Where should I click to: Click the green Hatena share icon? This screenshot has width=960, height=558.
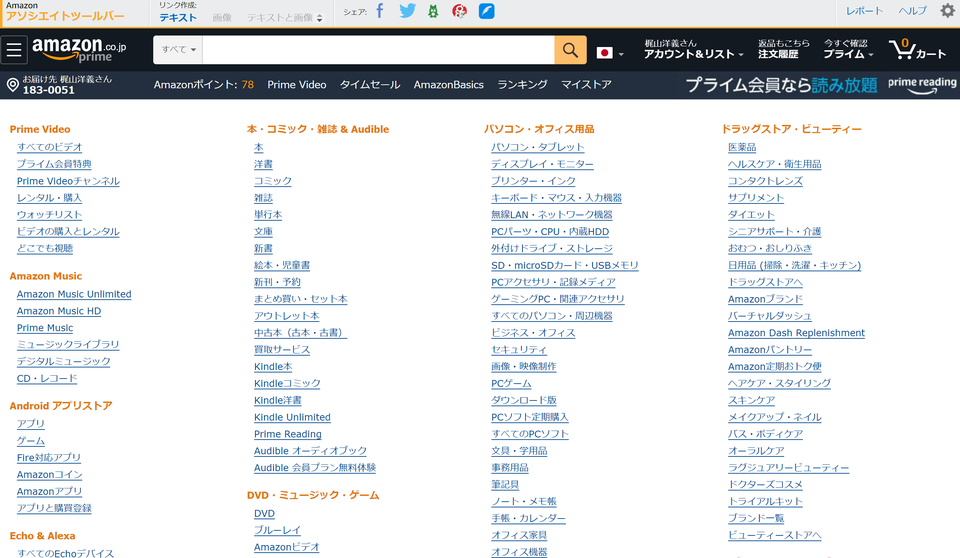tap(433, 11)
